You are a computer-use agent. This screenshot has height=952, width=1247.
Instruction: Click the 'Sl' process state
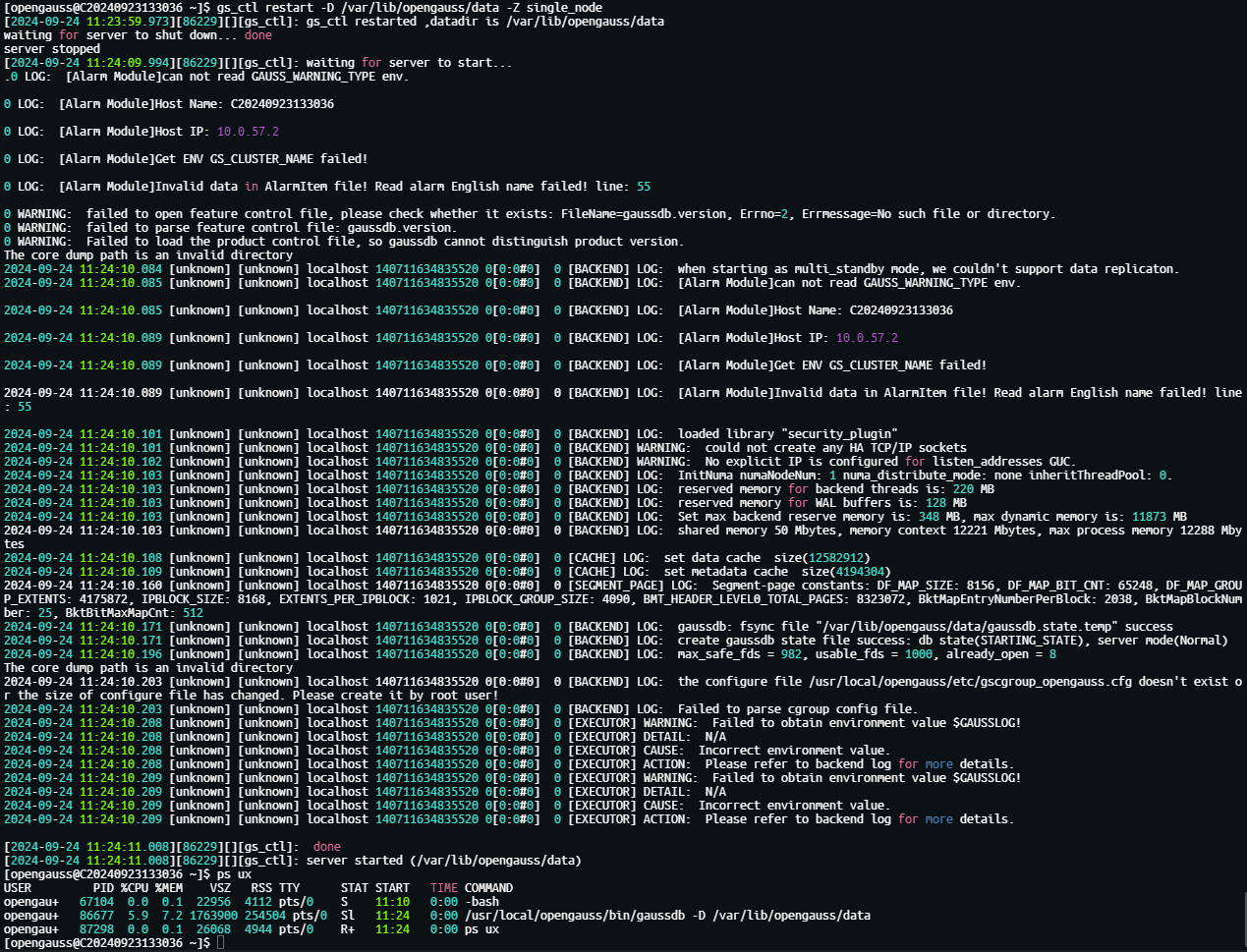(x=348, y=915)
